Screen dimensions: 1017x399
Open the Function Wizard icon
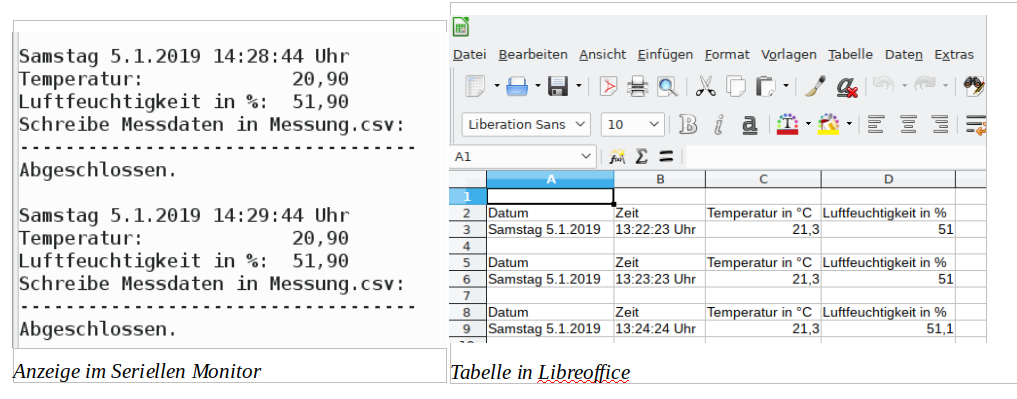coord(617,156)
